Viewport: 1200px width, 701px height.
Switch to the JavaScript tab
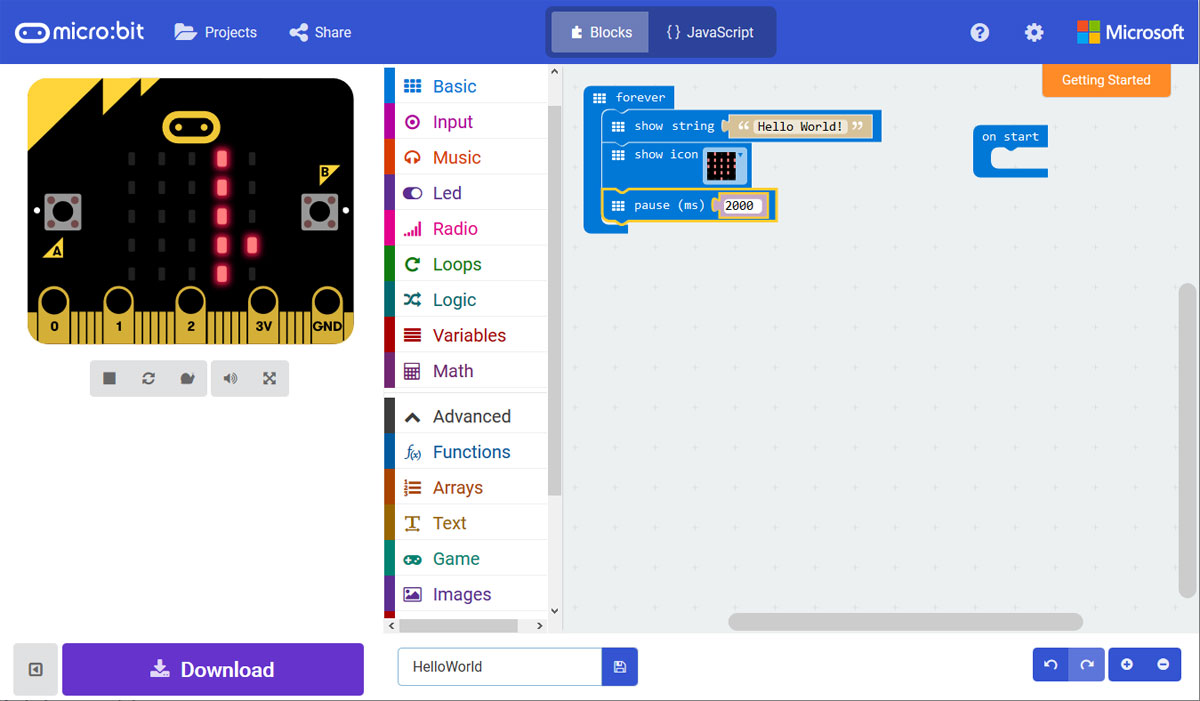711,32
